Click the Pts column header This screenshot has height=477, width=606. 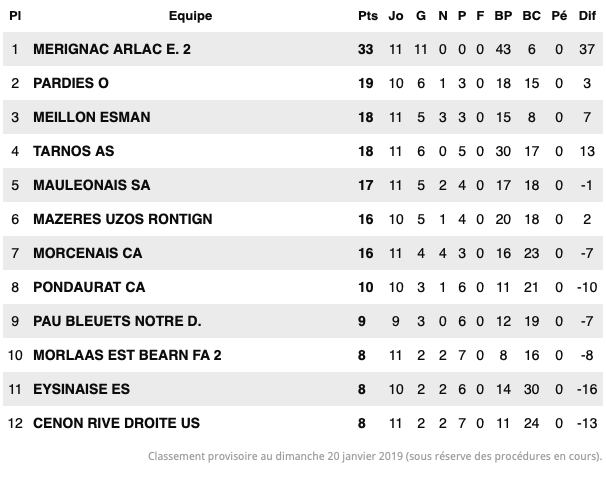pos(368,16)
